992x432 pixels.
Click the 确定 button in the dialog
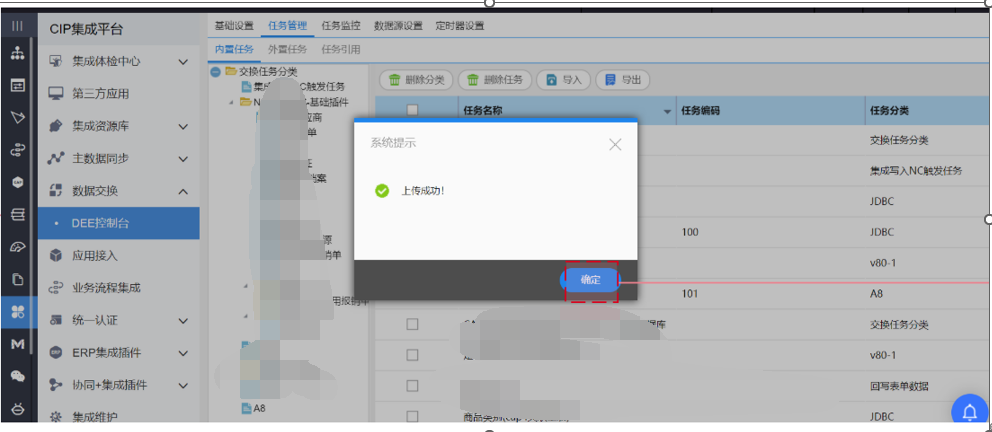click(x=590, y=280)
